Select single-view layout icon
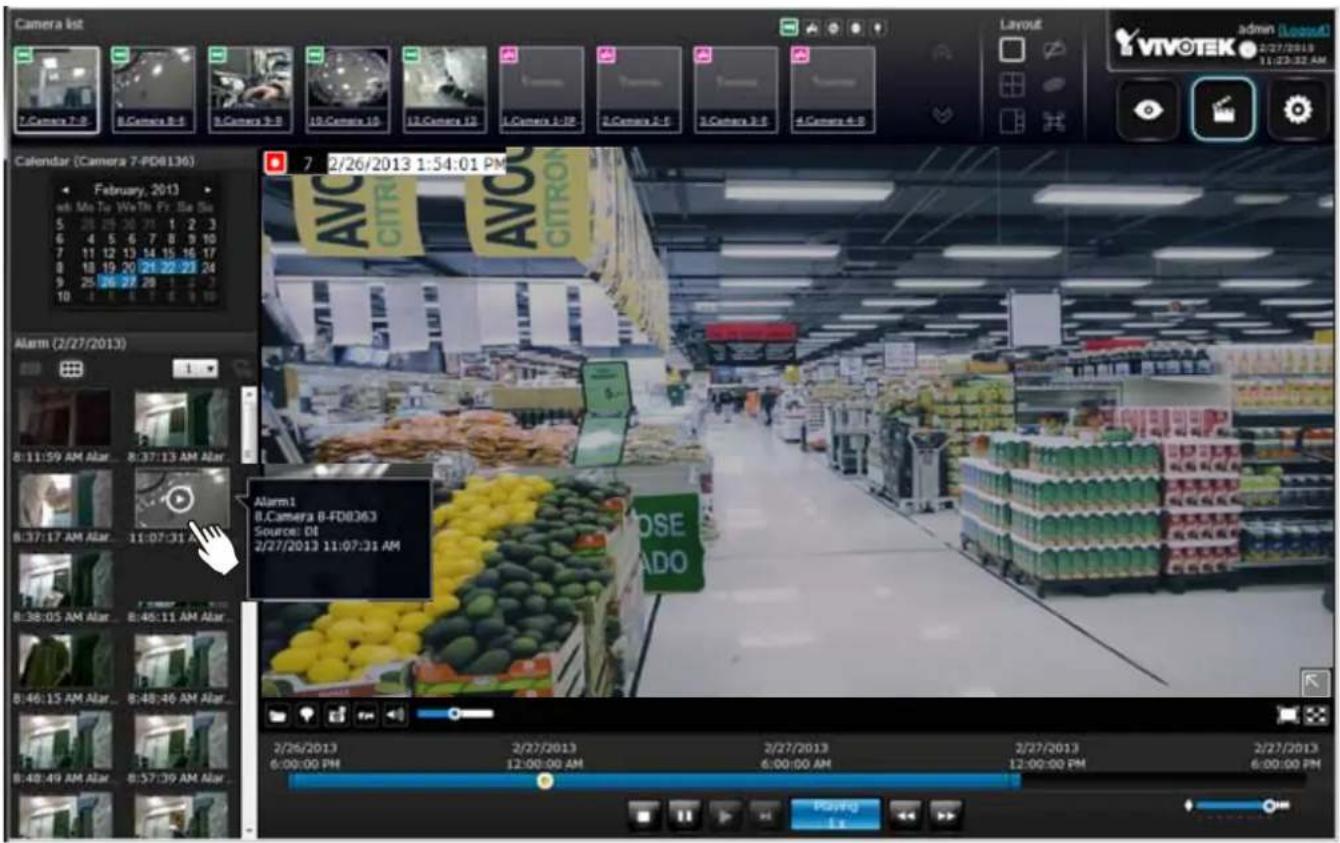Screen dimensions: 1340x843 tap(1012, 50)
